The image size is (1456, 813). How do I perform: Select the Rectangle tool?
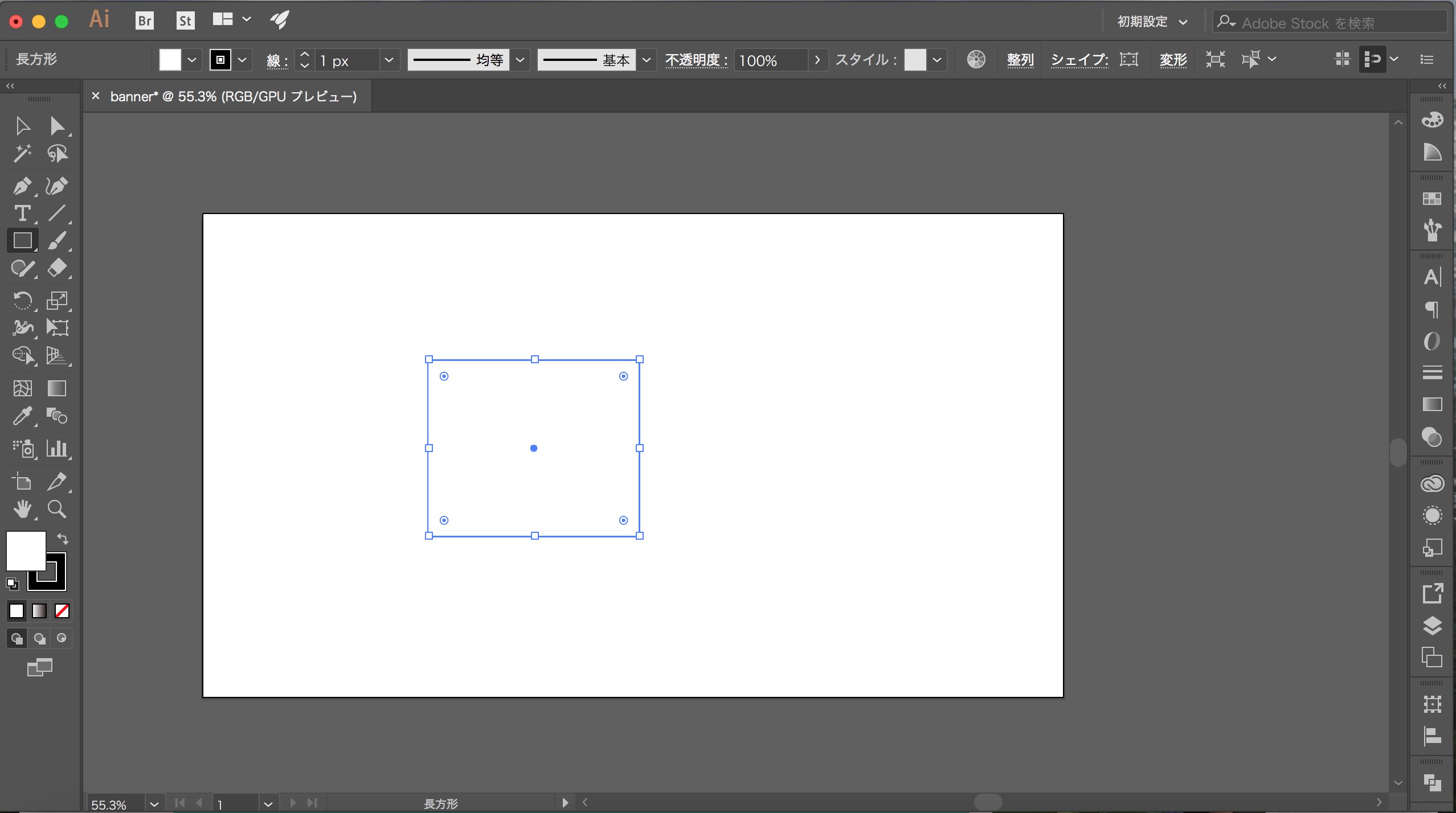tap(22, 241)
